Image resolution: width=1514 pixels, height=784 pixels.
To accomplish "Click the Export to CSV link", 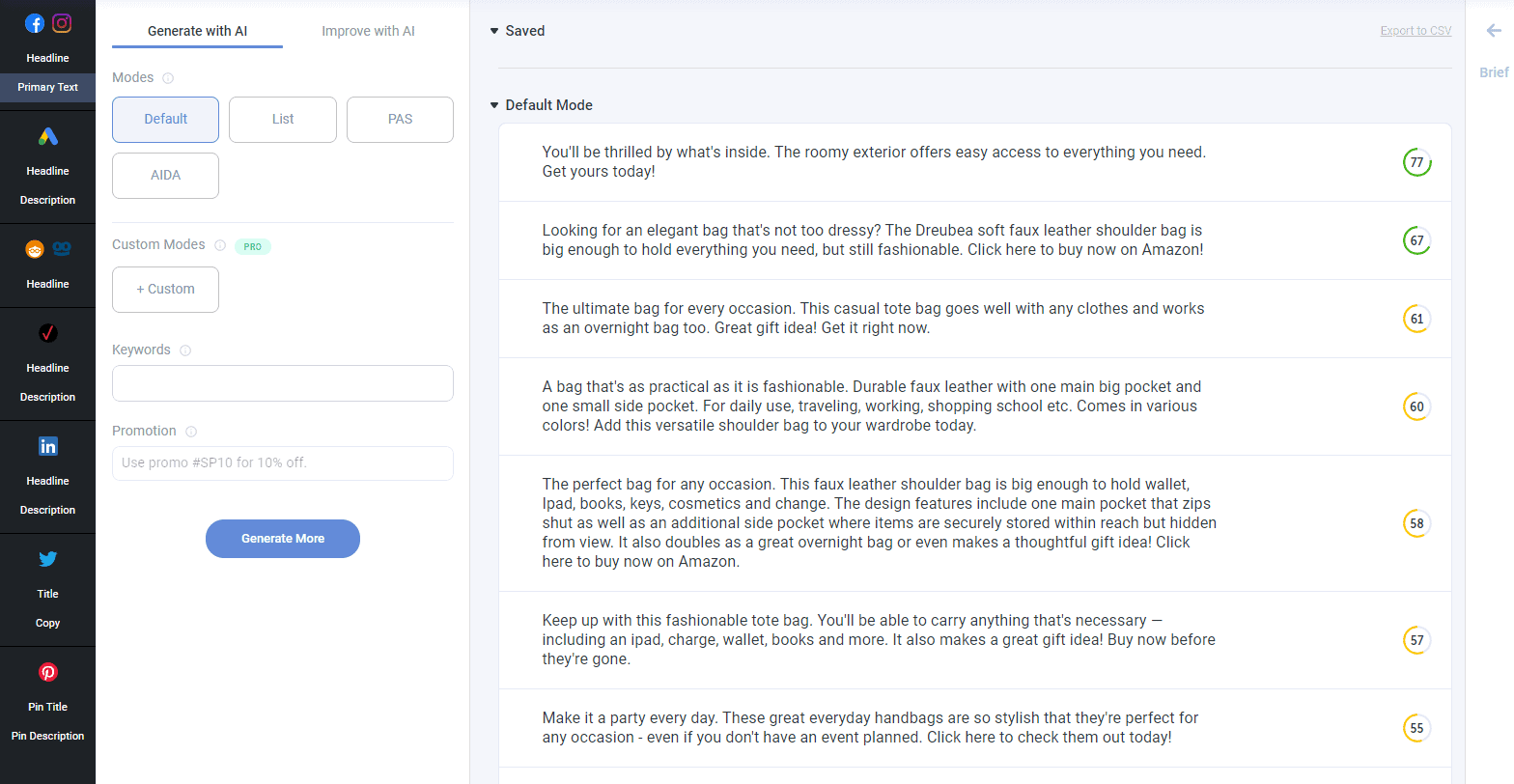I will point(1416,31).
